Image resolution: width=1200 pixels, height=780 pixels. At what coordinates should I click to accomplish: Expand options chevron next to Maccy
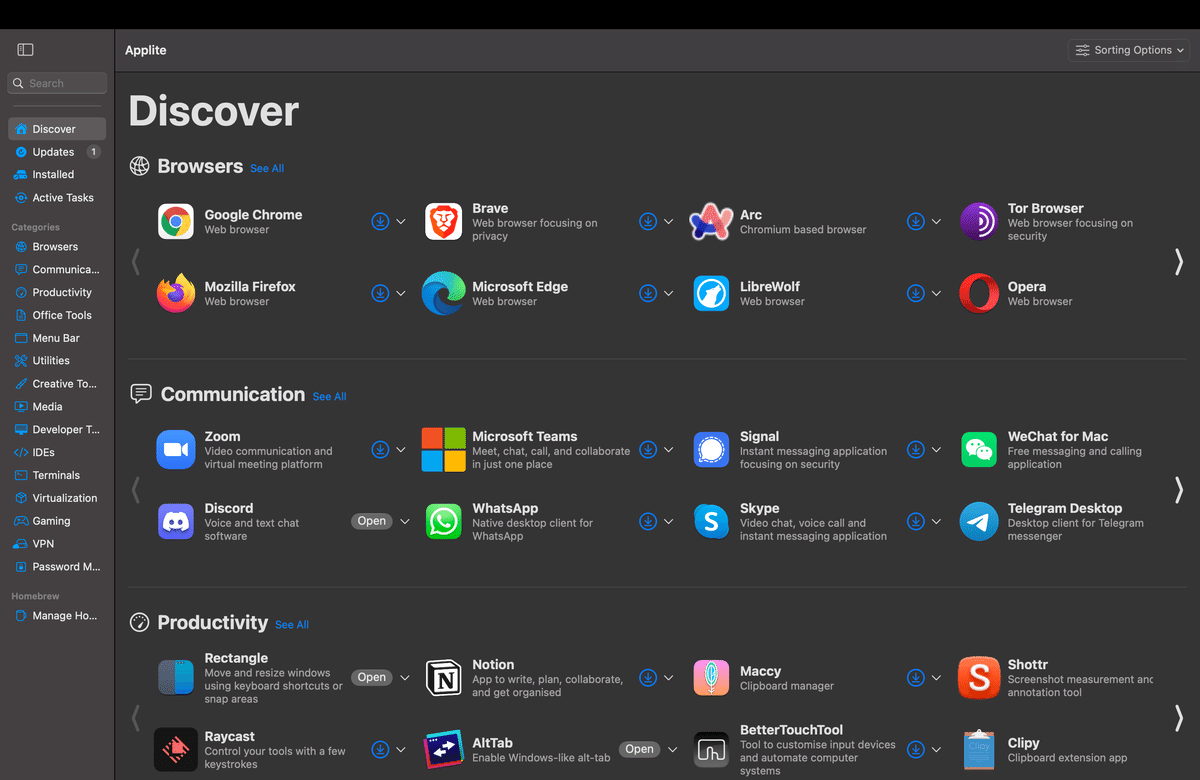point(937,678)
